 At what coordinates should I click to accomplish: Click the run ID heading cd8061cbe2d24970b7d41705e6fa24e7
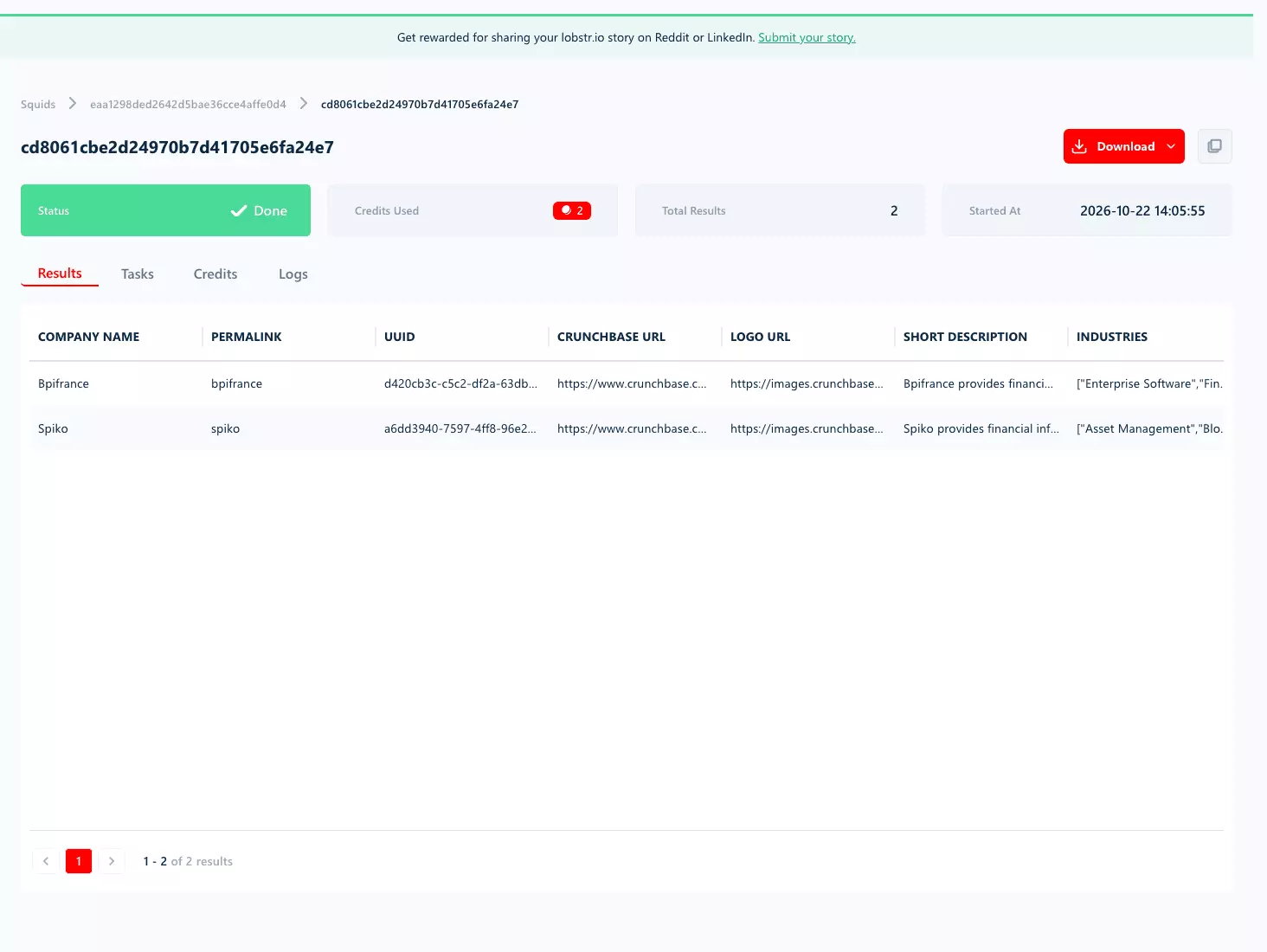(177, 147)
